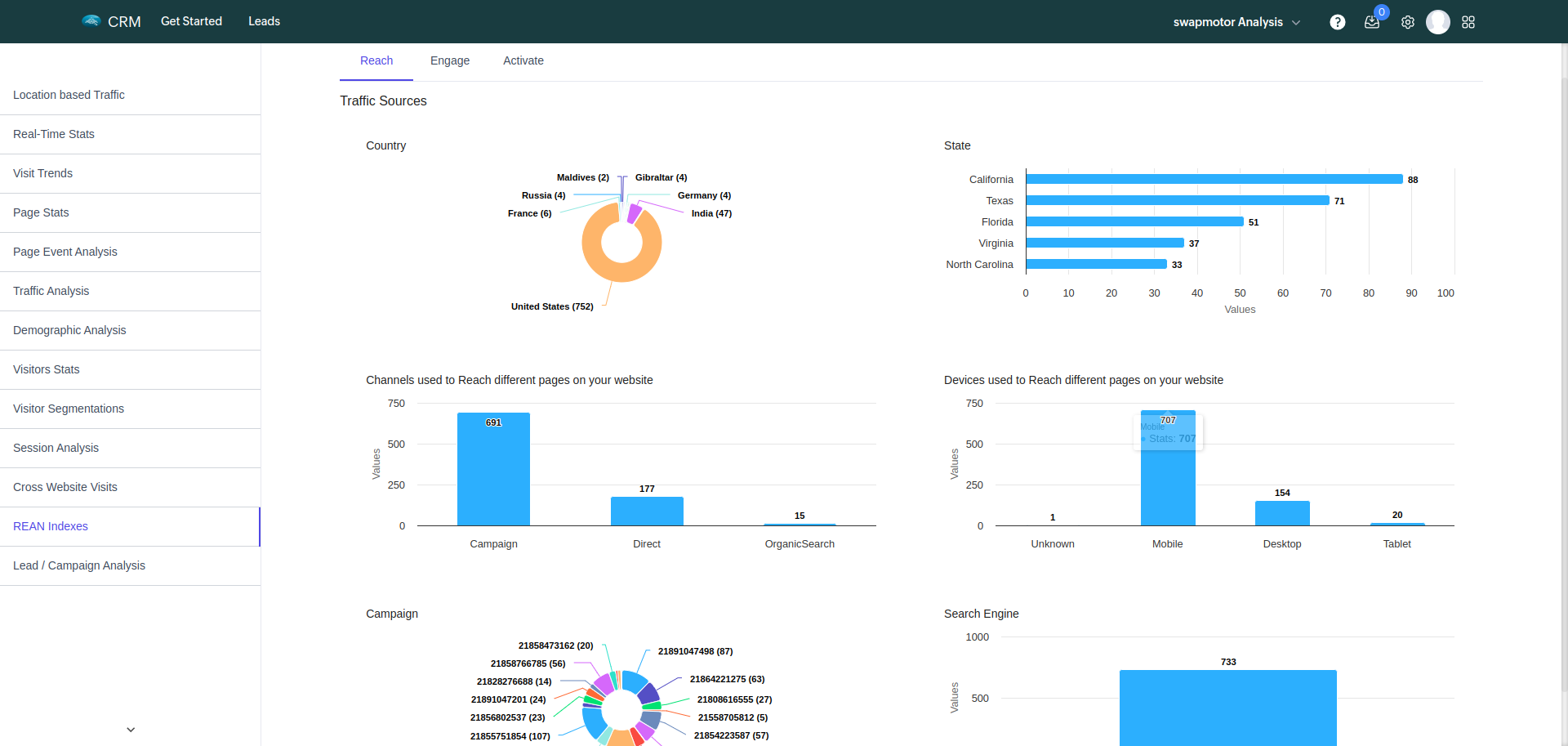
Task: Switch to the Reach tab
Action: coord(376,61)
